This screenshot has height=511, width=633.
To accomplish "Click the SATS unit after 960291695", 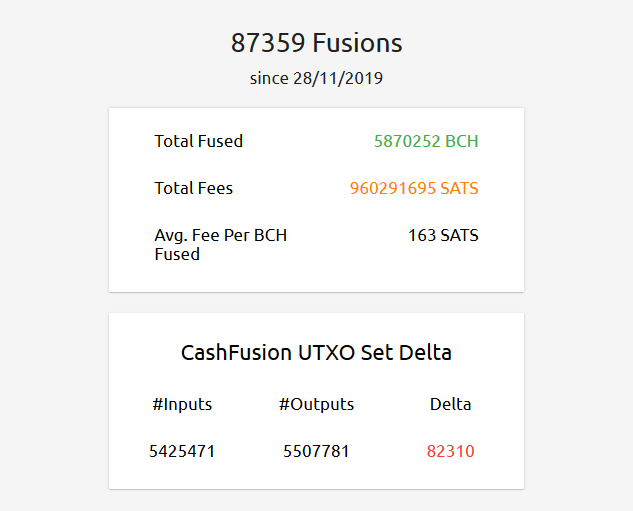I will click(x=459, y=188).
